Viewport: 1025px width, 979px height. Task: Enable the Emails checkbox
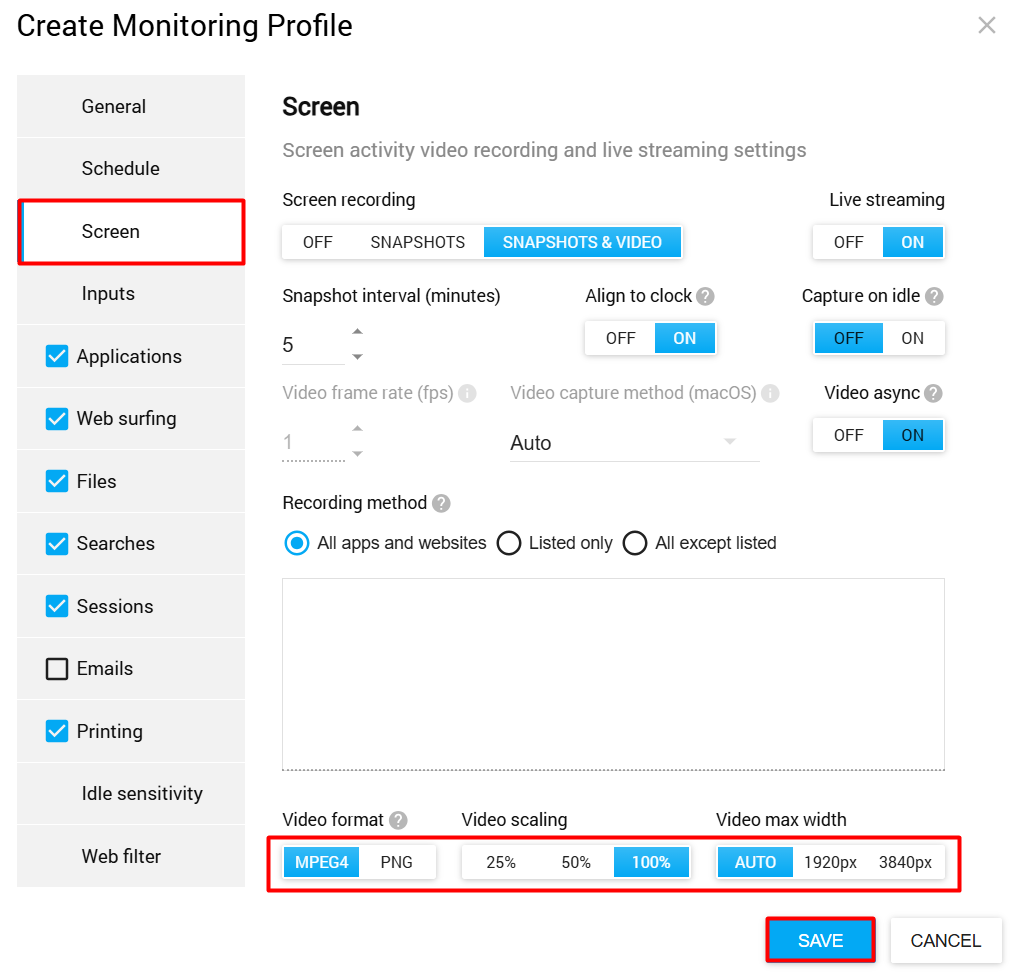coord(57,669)
